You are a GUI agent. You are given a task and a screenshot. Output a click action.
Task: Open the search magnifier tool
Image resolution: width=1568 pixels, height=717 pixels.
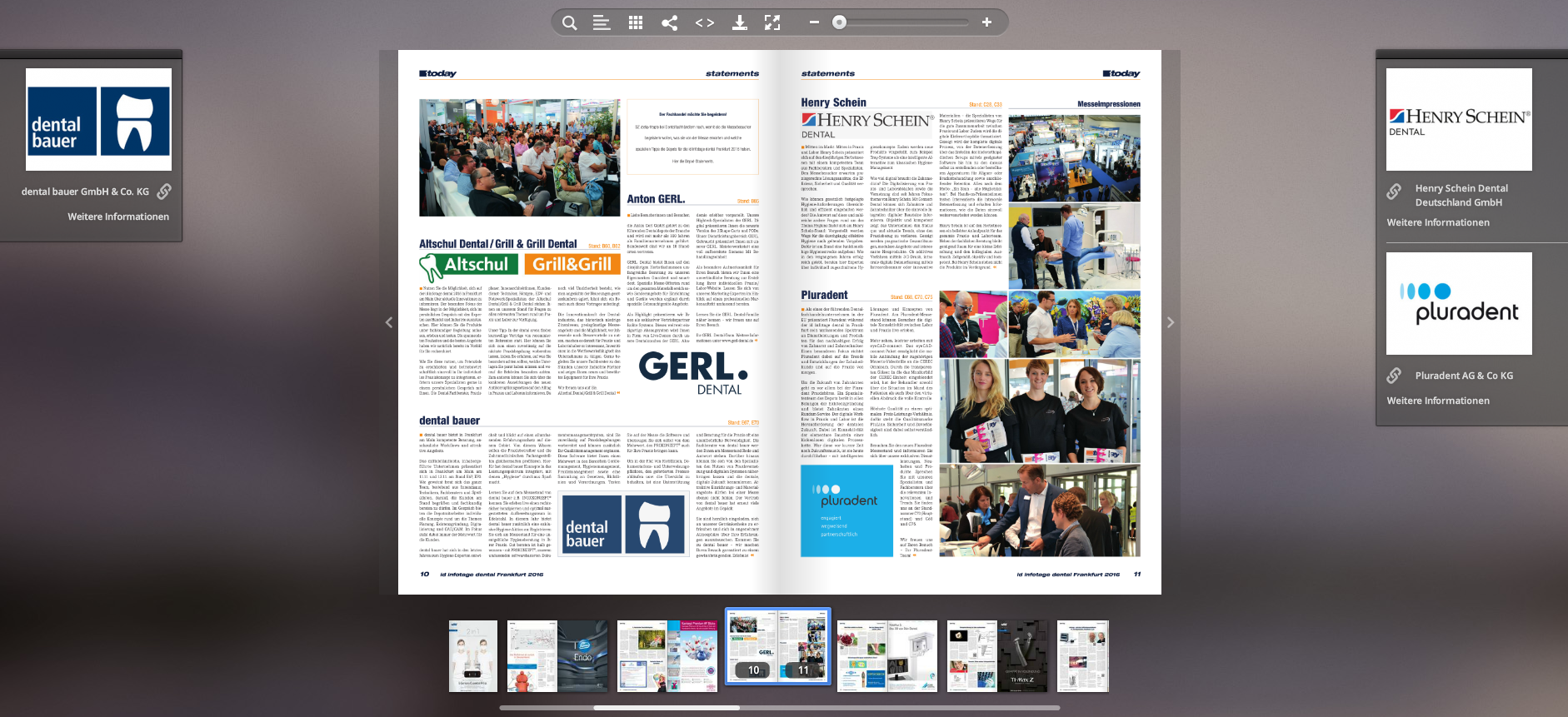point(569,23)
